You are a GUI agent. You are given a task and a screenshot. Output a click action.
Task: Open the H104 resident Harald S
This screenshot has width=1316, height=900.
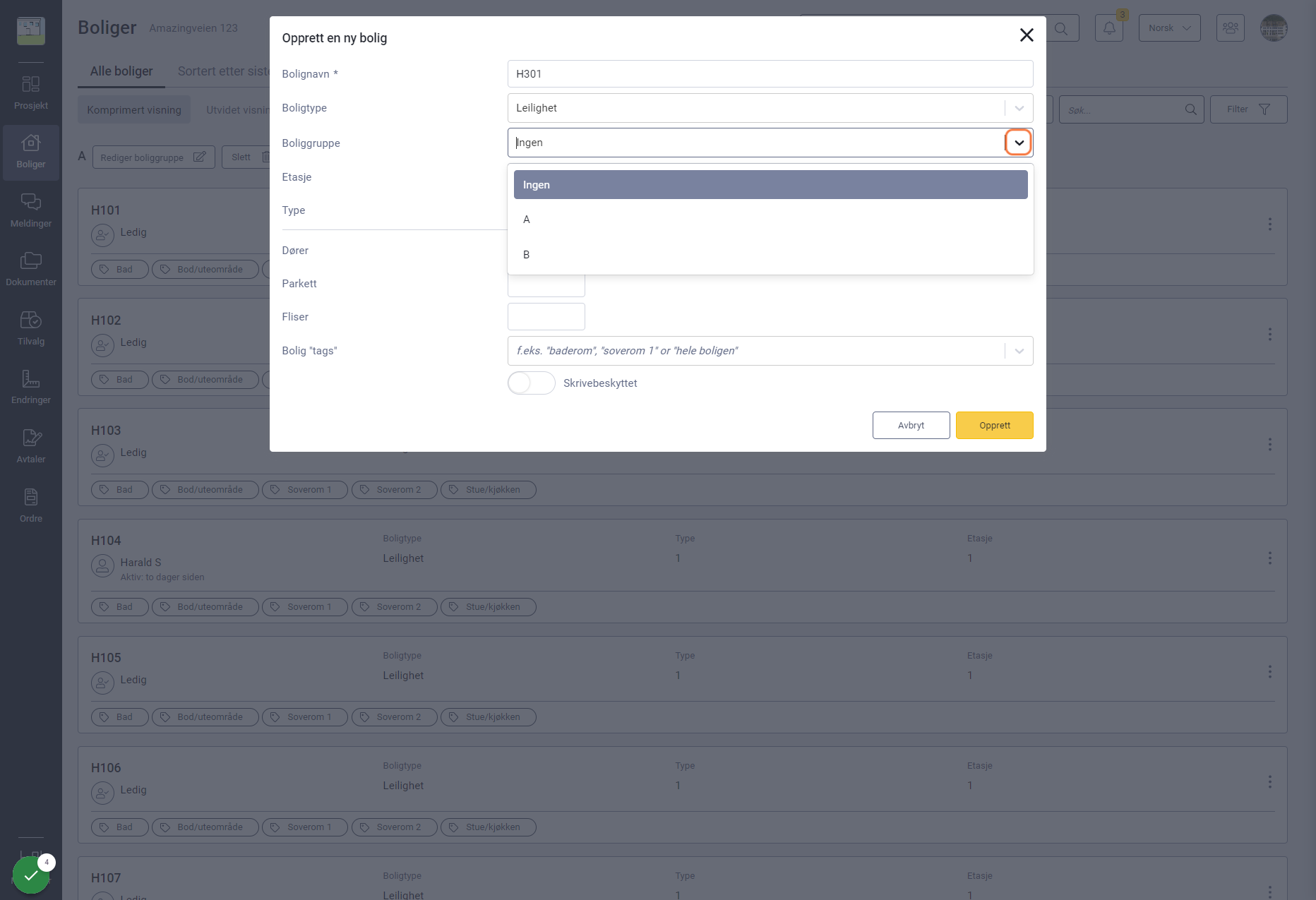pos(141,563)
